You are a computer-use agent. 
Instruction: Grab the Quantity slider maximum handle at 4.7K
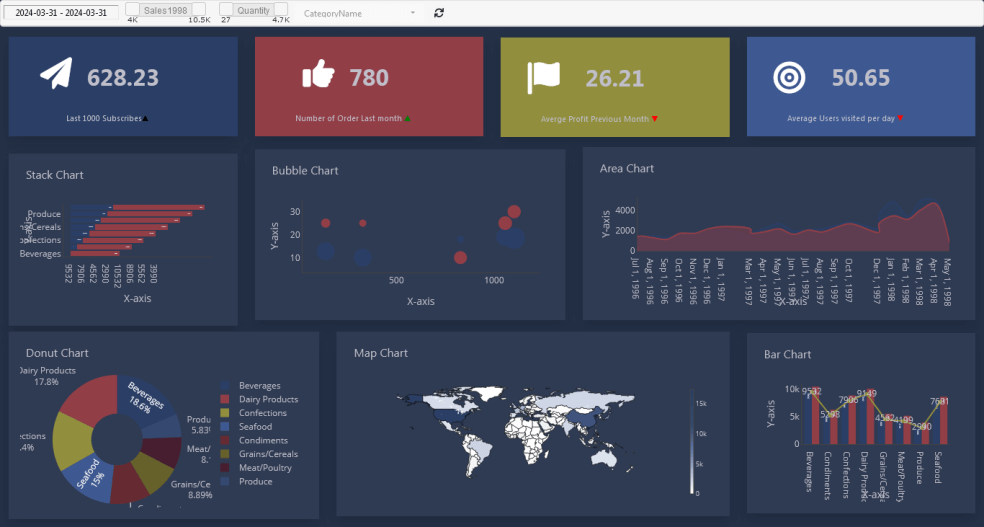pos(281,9)
